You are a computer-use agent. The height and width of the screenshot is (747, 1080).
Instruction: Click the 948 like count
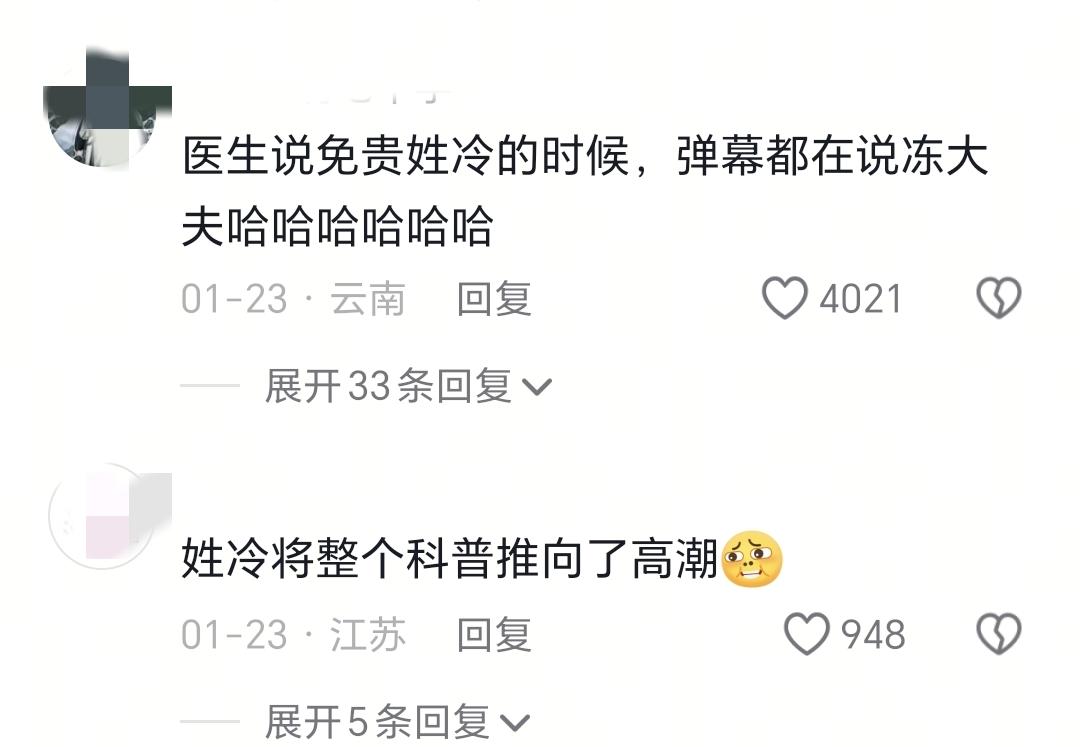tap(873, 635)
